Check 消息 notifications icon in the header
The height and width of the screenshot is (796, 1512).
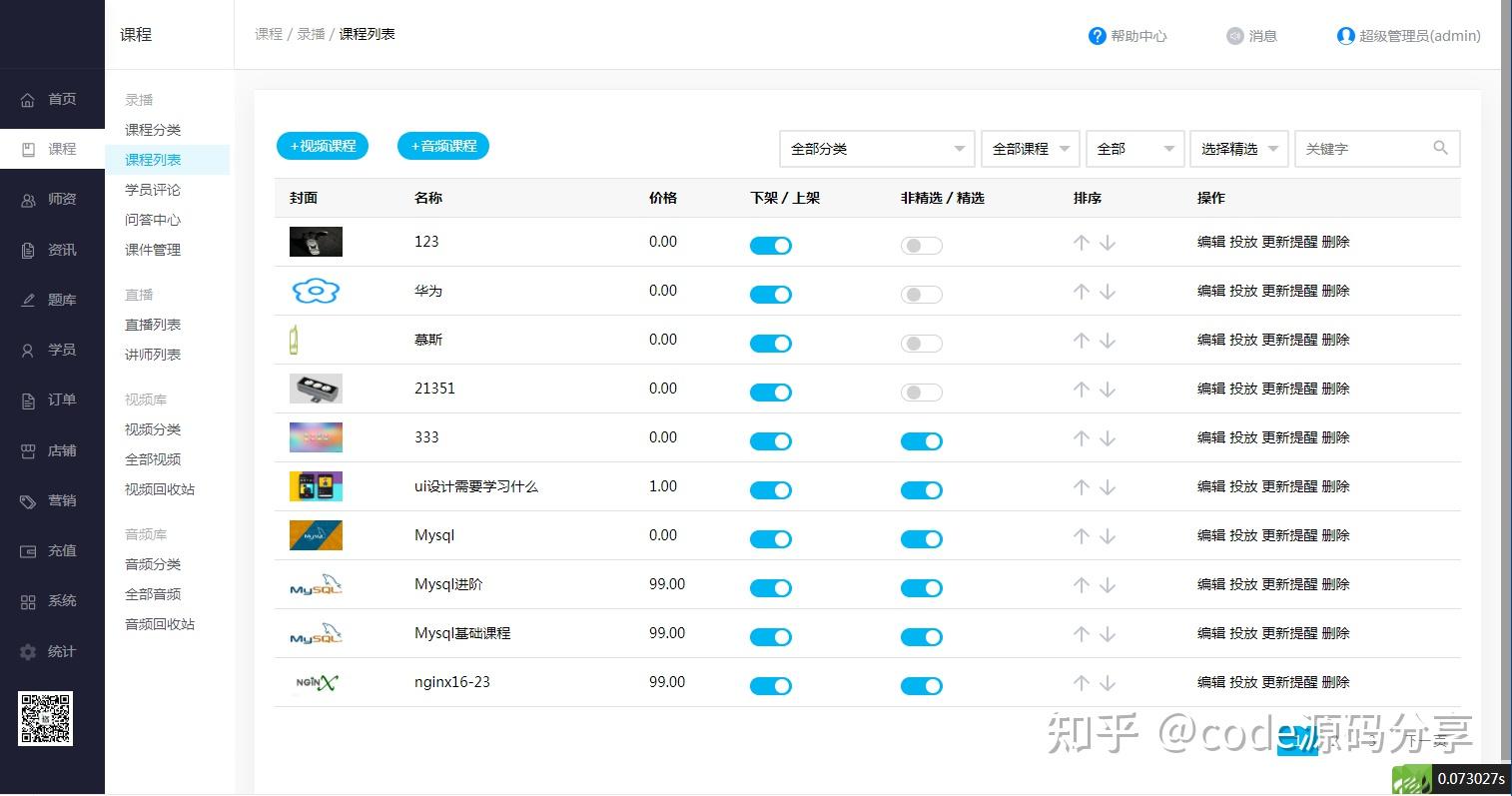1235,35
